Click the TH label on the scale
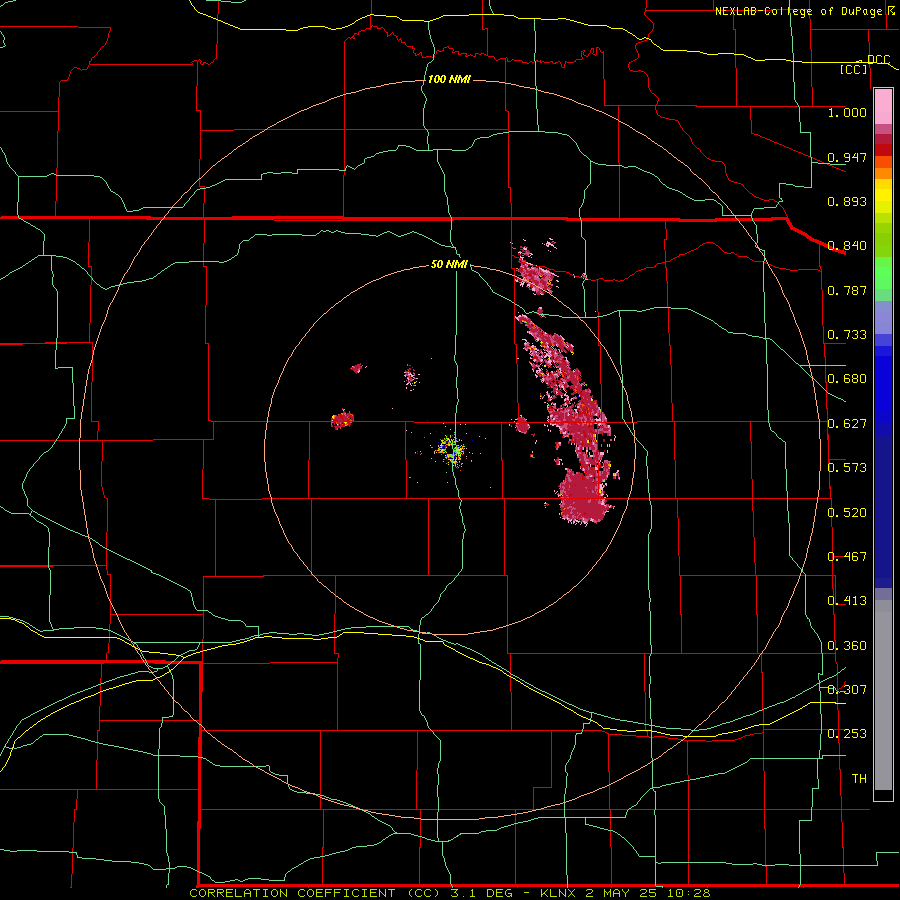The width and height of the screenshot is (900, 900). (859, 778)
